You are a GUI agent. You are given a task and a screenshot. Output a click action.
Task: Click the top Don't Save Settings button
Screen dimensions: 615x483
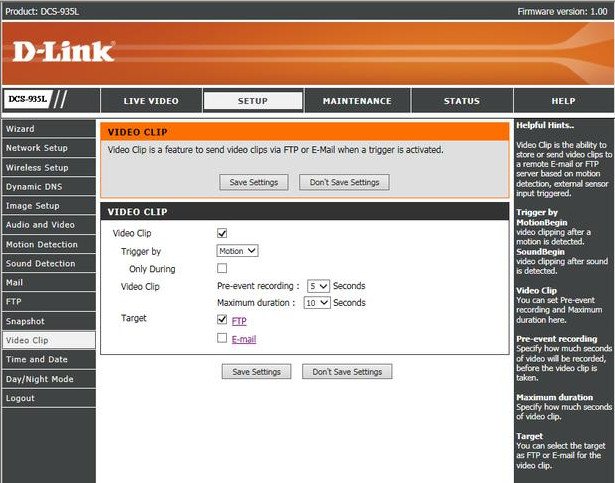pos(344,182)
